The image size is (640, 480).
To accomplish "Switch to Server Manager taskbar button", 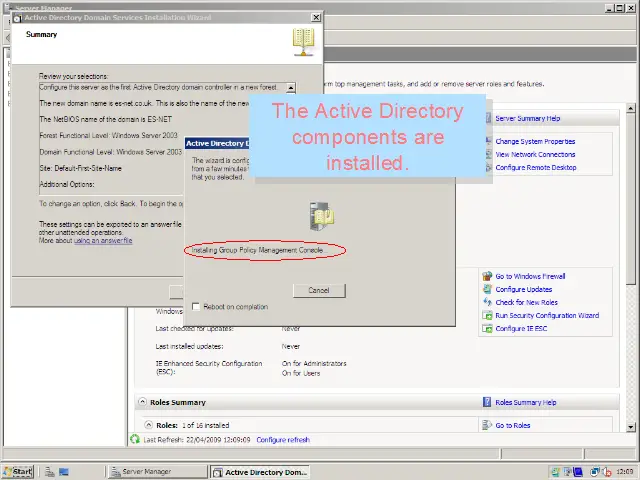I will coord(157,472).
